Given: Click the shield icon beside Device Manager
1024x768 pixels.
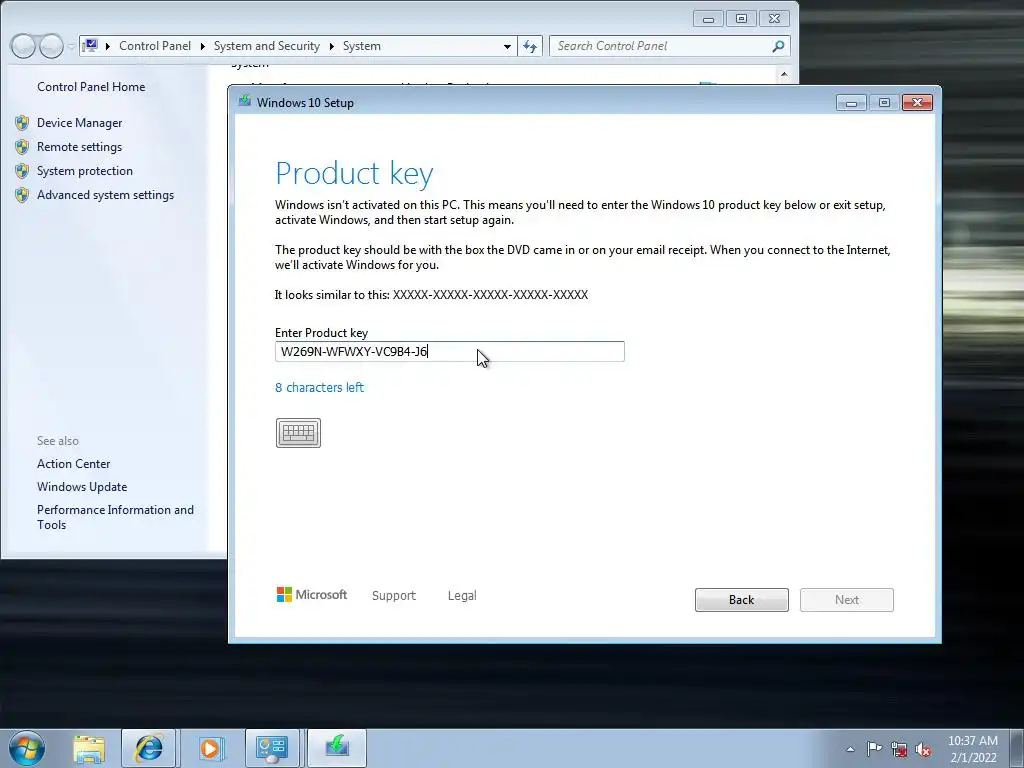Looking at the screenshot, I should coord(22,123).
